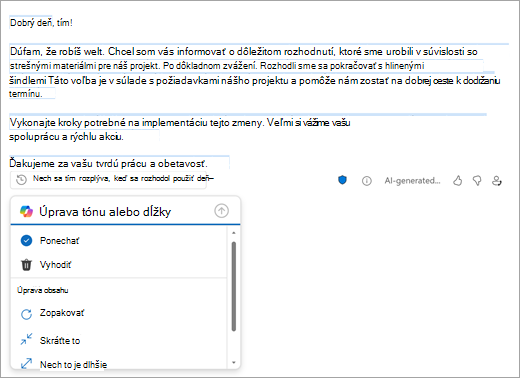
Task: Choose Ponechať to keep the draft
Action: (x=119, y=240)
